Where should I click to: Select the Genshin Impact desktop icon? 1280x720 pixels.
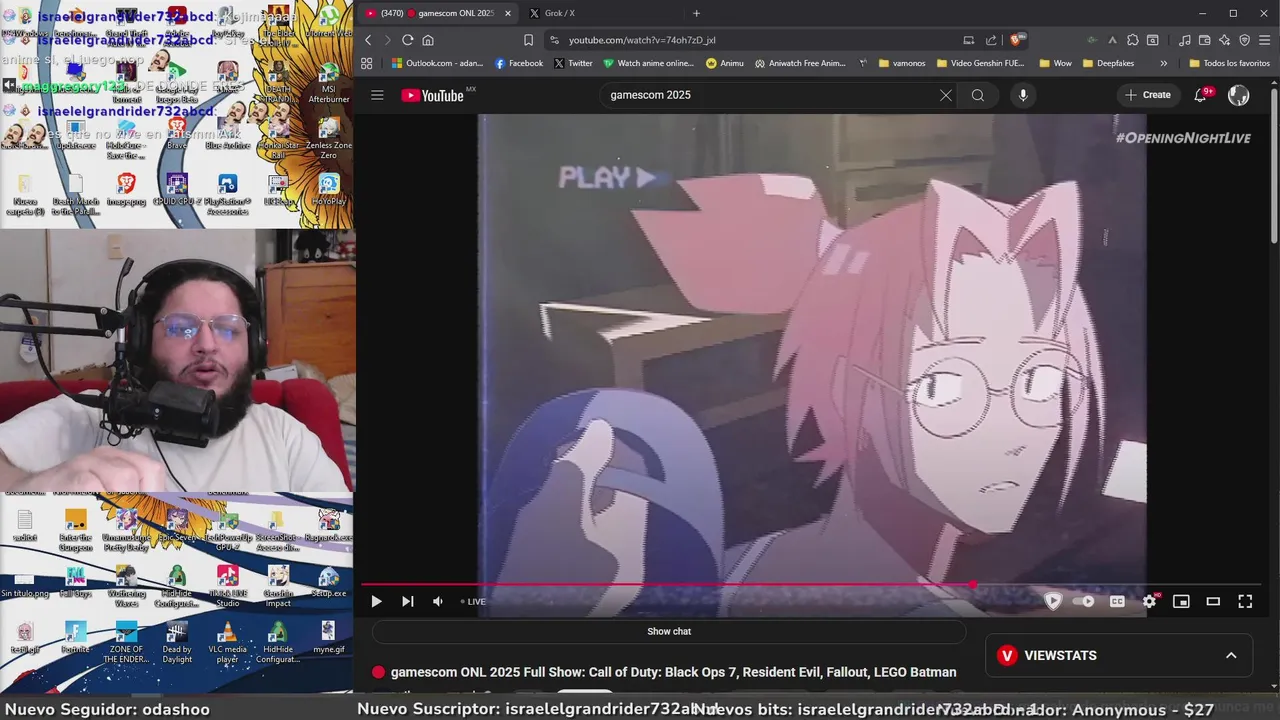pos(278,585)
